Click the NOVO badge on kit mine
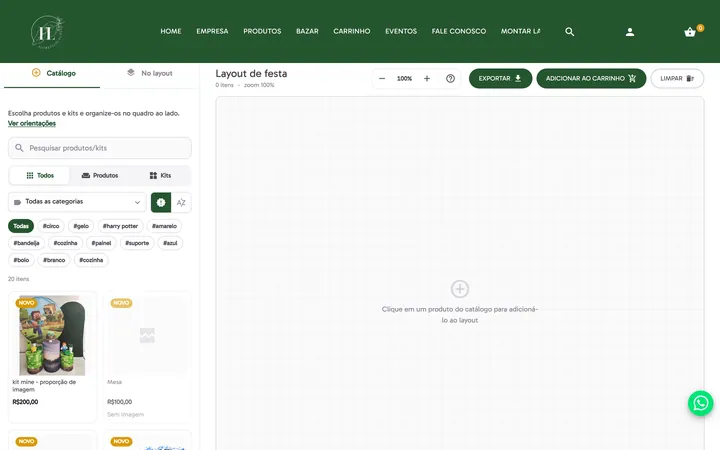Image resolution: width=720 pixels, height=450 pixels. pos(27,303)
